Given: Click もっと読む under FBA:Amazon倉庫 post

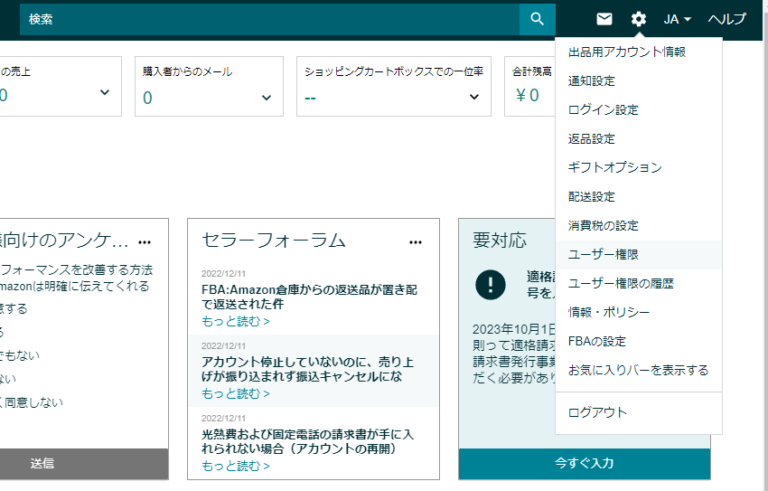Looking at the screenshot, I should tap(236, 321).
